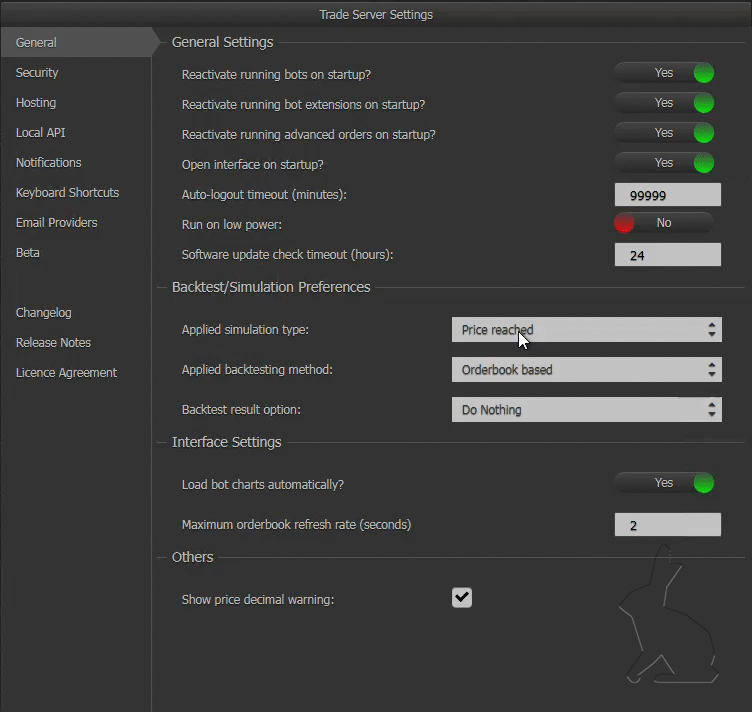Viewport: 752px width, 712px height.
Task: Go to the Notifications settings tab
Action: [48, 163]
